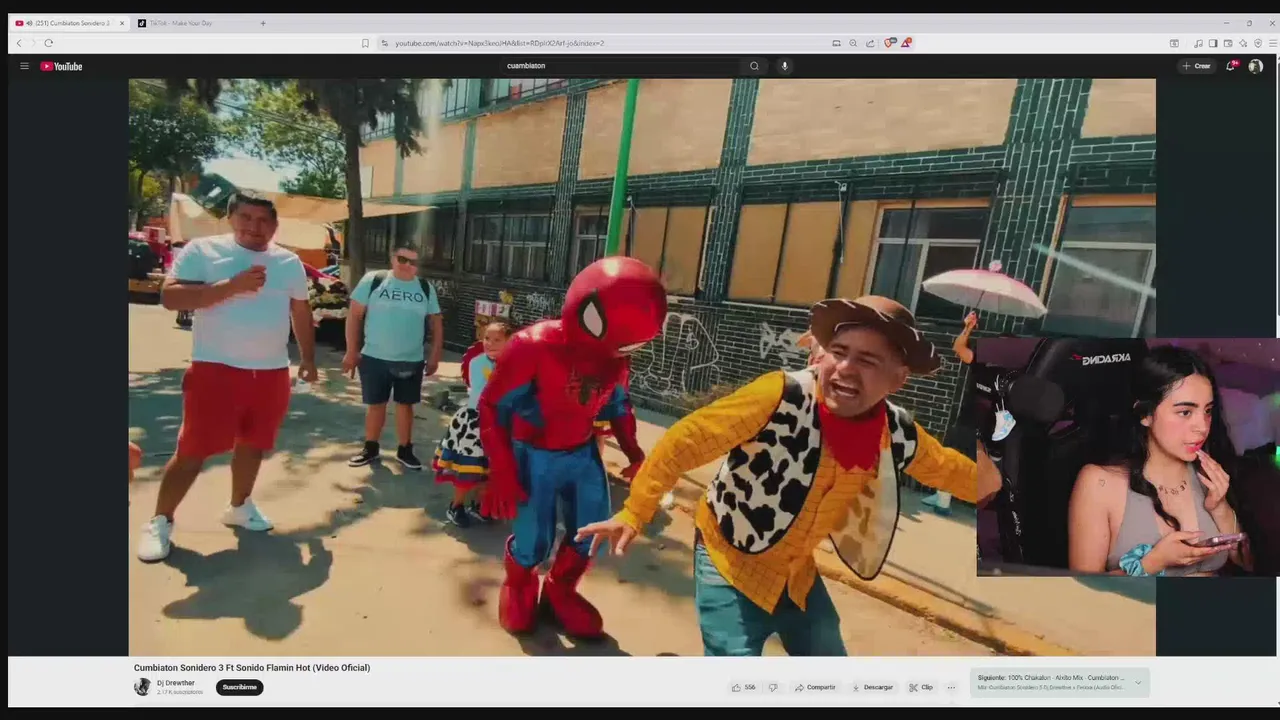
Task: Click the YouTube search magnifier button
Action: (x=754, y=66)
